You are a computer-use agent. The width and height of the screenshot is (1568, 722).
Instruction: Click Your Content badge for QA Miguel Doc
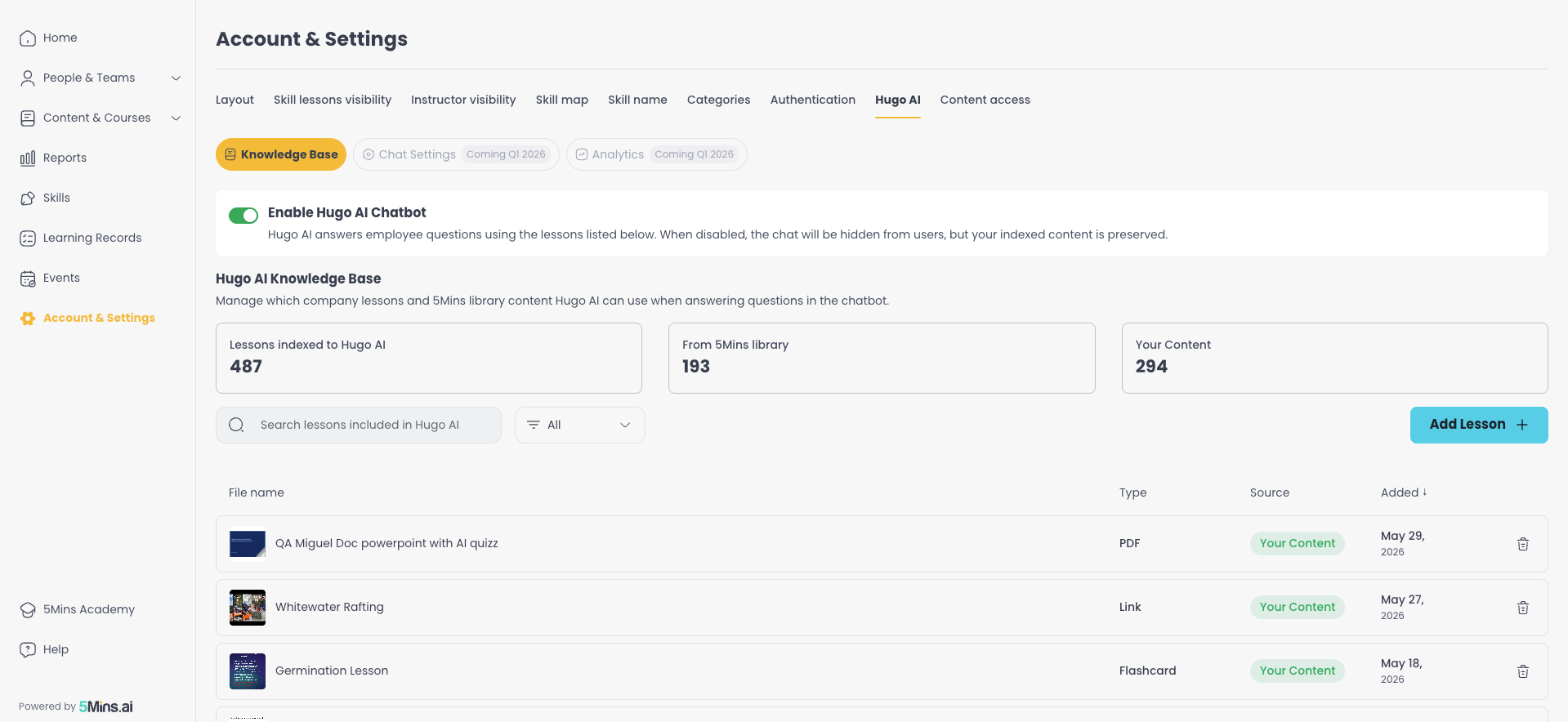1298,544
